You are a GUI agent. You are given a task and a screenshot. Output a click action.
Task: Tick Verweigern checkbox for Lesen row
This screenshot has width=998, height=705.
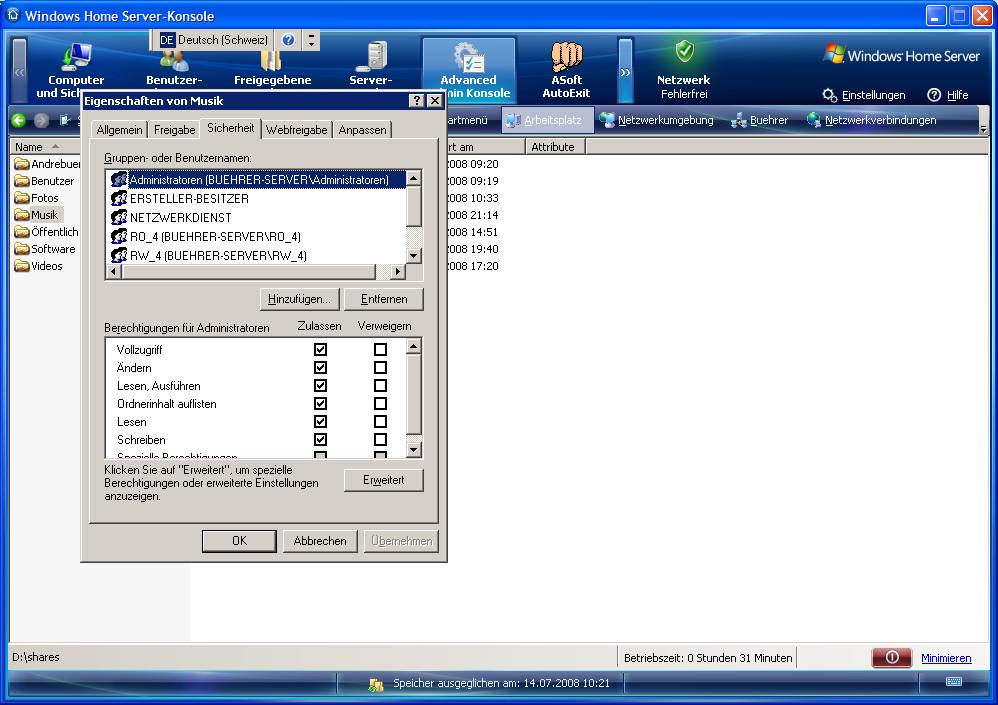coord(381,421)
